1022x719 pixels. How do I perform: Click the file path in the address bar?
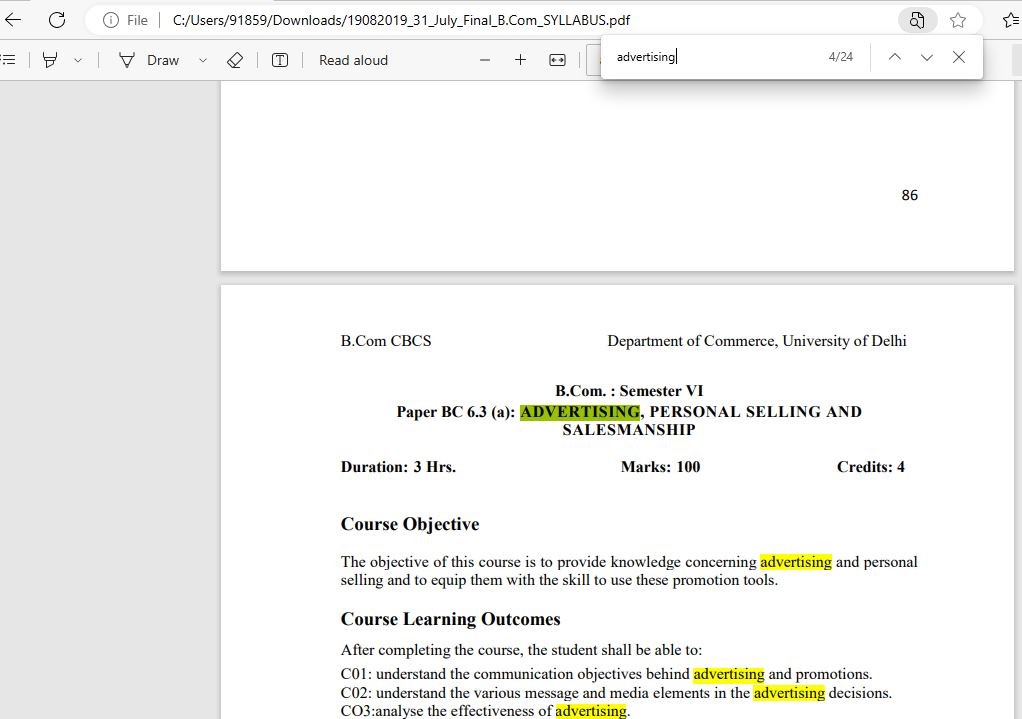tap(401, 20)
